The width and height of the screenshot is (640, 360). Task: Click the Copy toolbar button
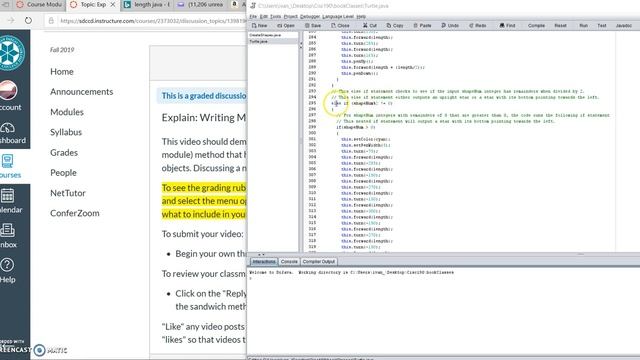[395, 25]
